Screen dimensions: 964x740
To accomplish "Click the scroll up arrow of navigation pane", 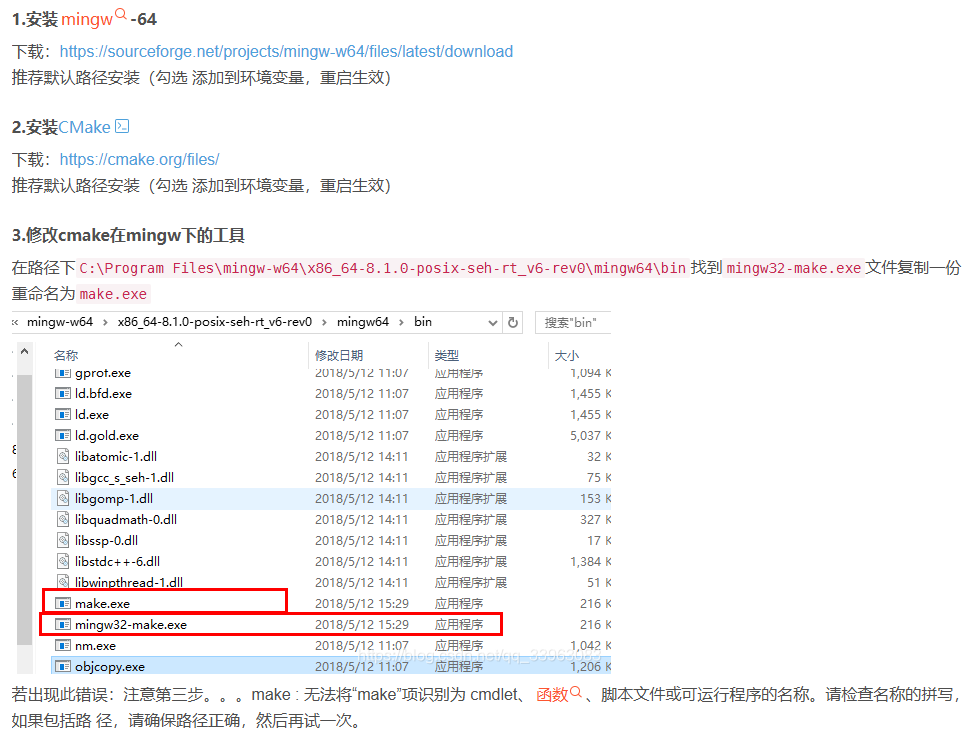I will coord(25,352).
